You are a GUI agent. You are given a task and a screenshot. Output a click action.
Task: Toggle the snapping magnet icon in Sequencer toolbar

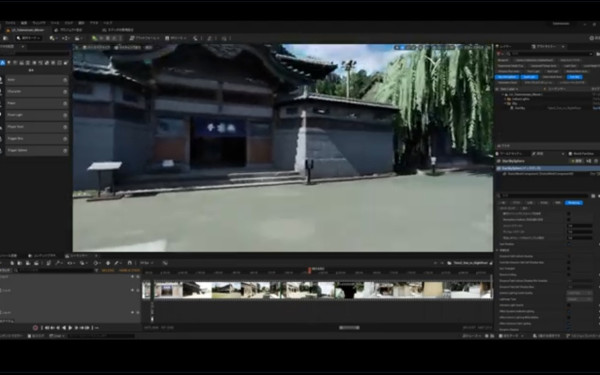click(x=129, y=263)
